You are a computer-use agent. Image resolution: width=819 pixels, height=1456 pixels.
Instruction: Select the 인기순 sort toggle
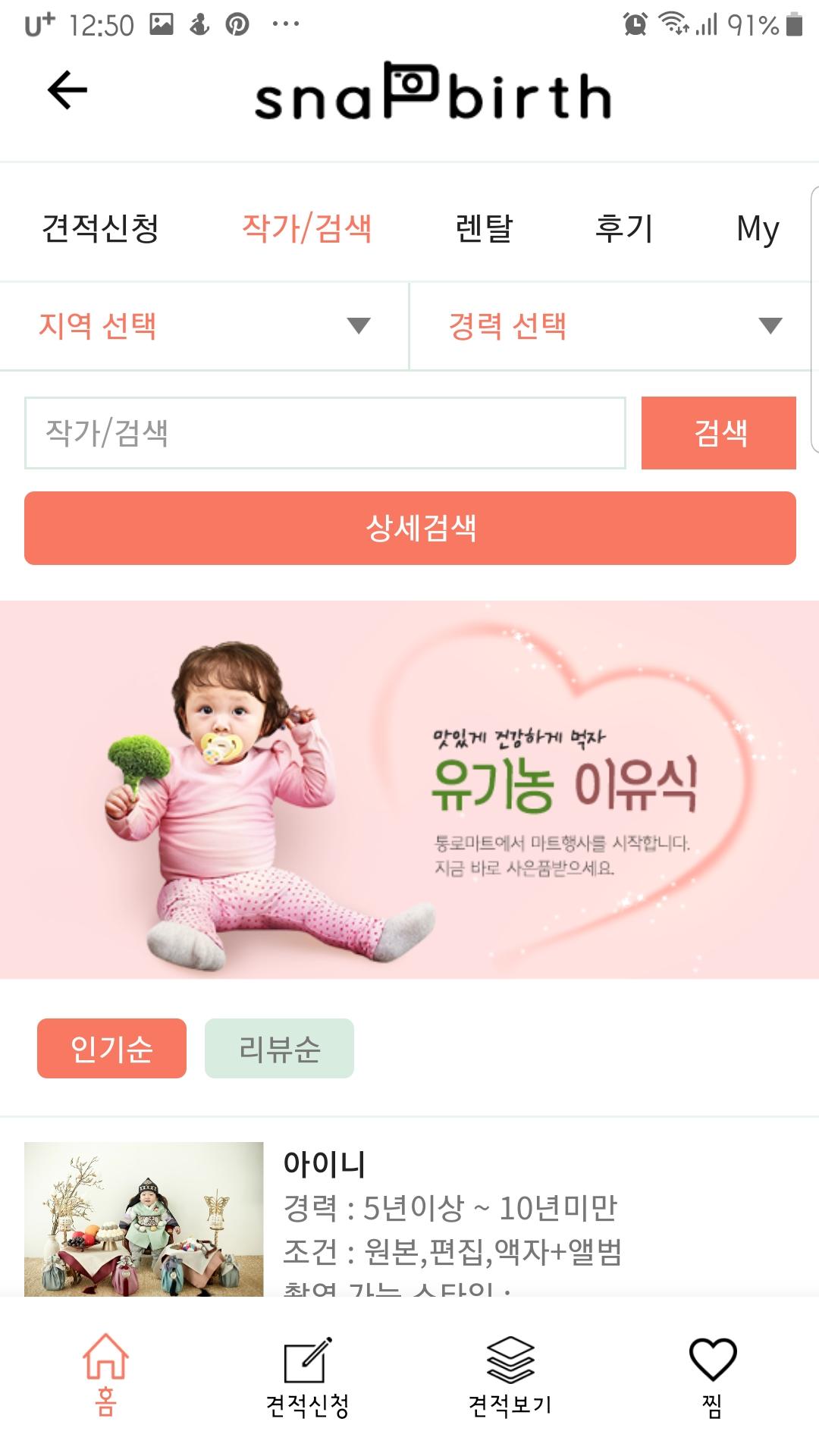click(111, 1048)
